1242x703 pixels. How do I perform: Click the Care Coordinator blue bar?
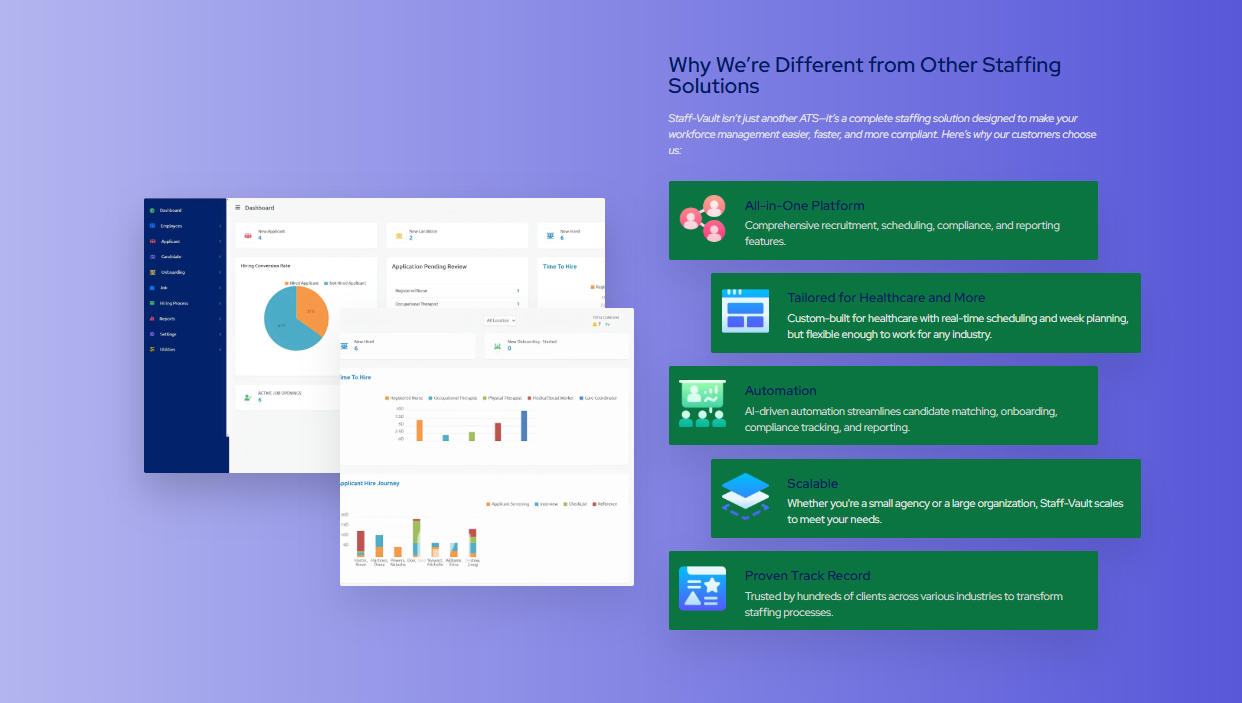524,425
